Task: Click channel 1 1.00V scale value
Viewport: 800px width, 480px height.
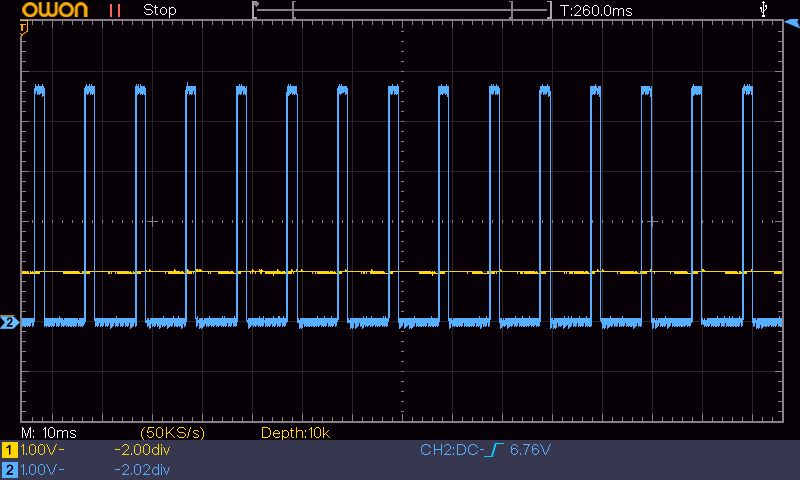Action: (42, 450)
